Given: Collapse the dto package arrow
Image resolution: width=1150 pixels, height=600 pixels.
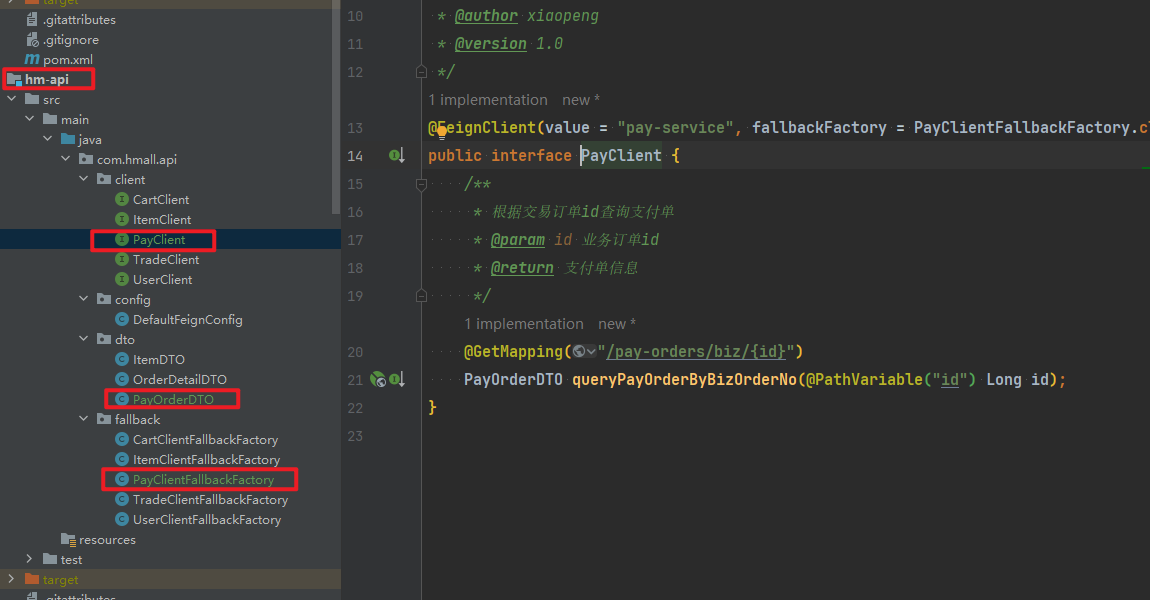Looking at the screenshot, I should [84, 340].
